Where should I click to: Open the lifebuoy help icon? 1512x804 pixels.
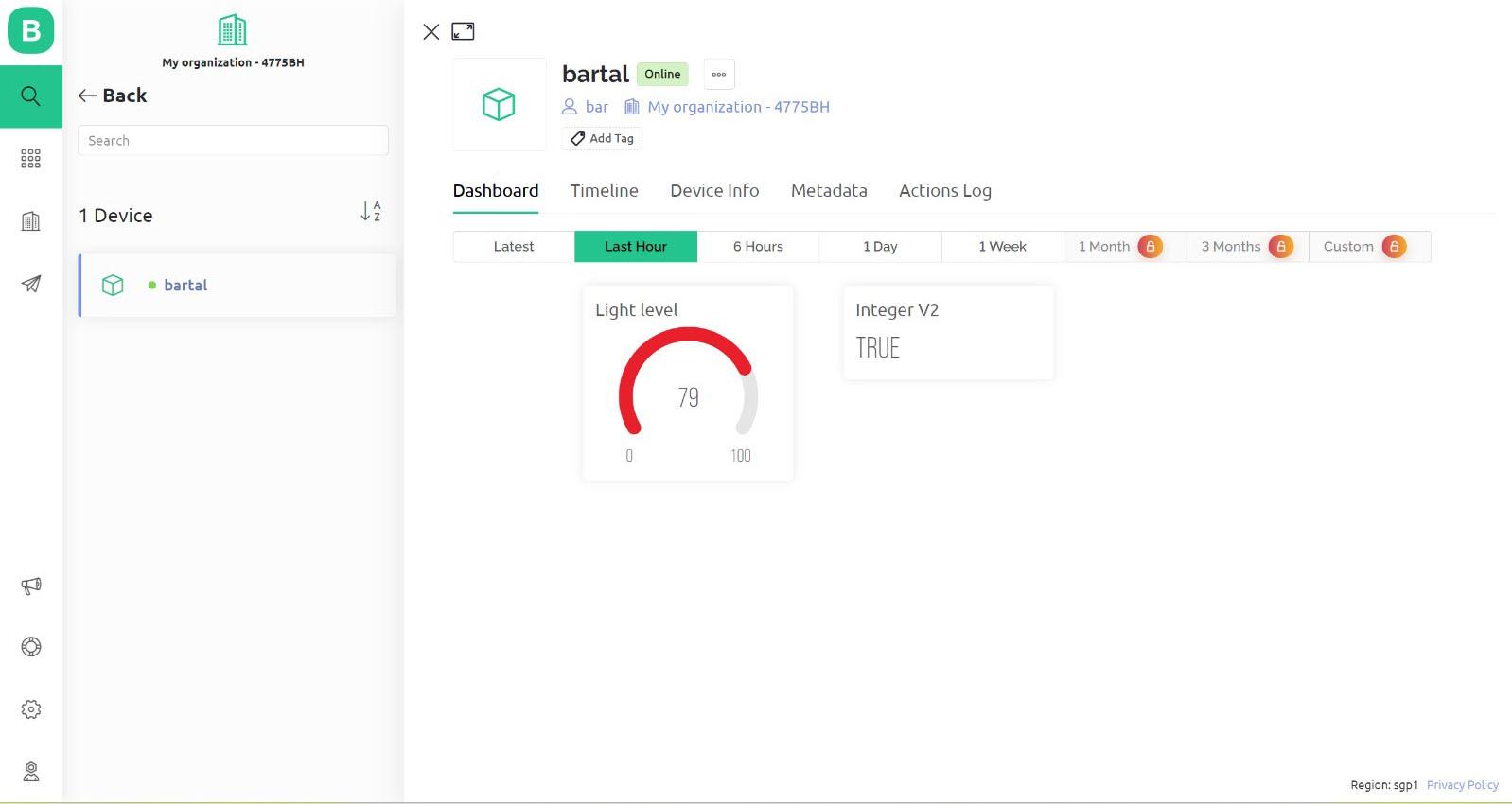31,647
